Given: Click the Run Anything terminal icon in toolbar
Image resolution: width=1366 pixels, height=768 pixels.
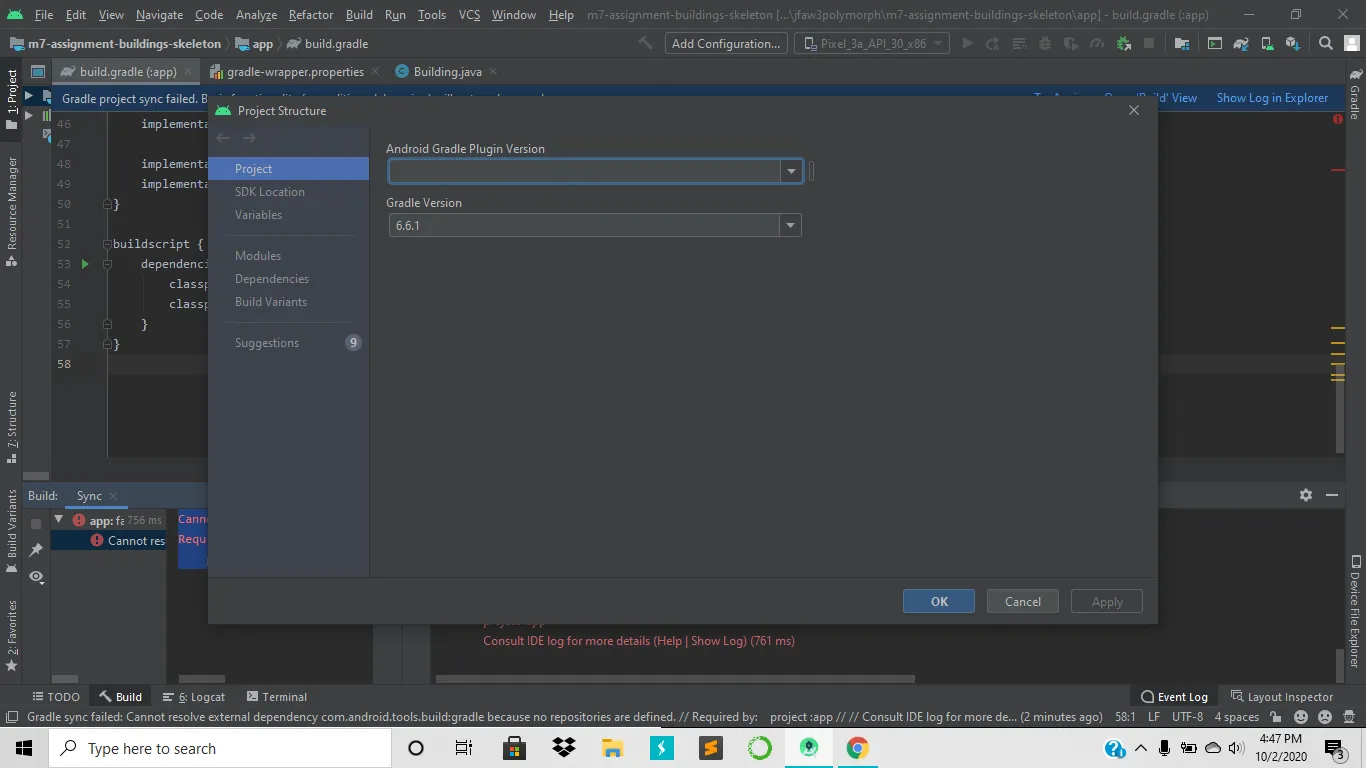Looking at the screenshot, I should 1215,44.
